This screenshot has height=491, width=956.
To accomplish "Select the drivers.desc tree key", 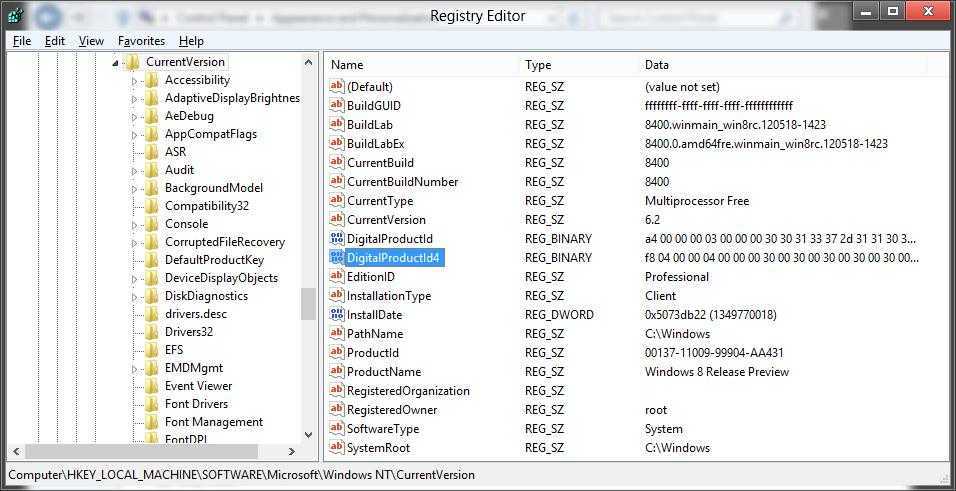I will [196, 314].
